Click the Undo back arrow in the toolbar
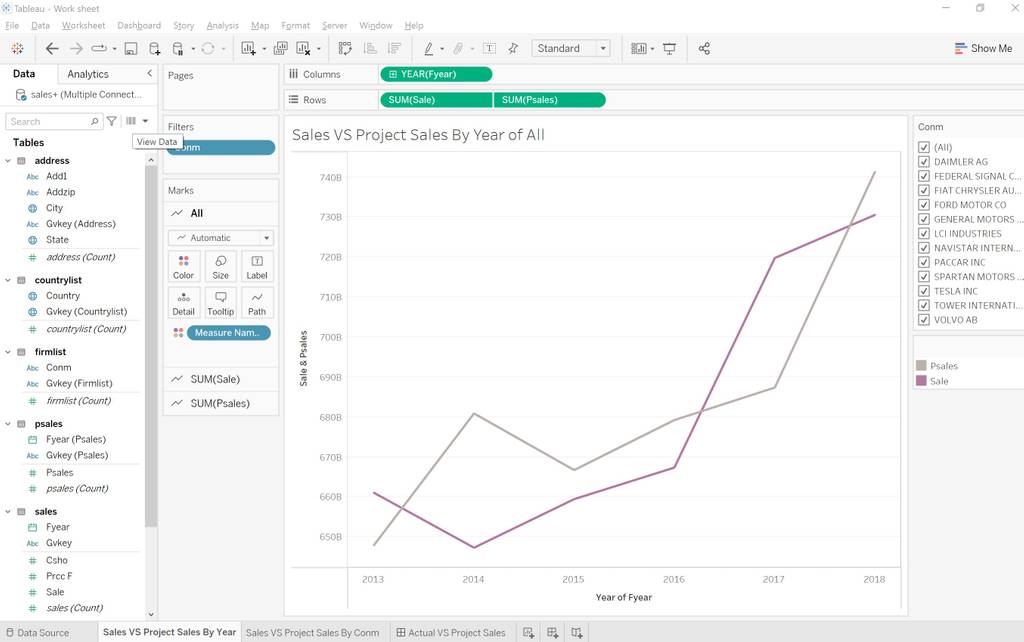The height and width of the screenshot is (642, 1024). pos(52,48)
